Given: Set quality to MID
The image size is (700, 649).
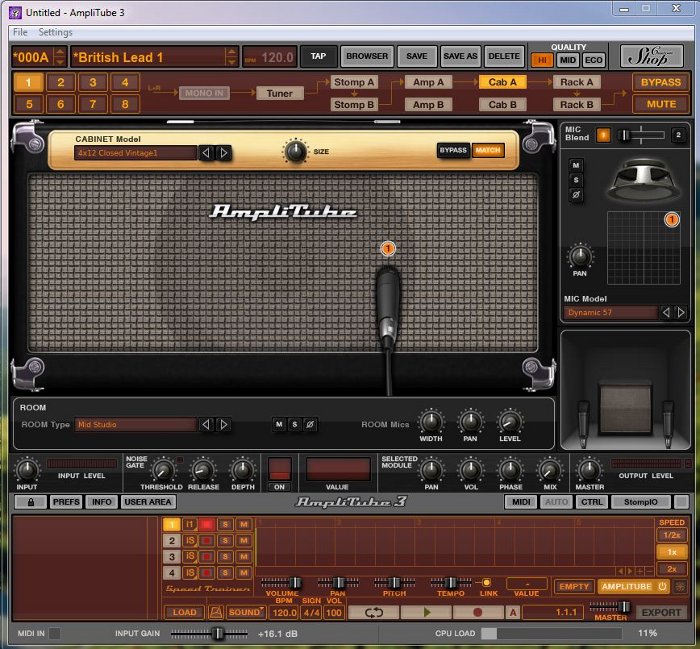Looking at the screenshot, I should coord(567,60).
